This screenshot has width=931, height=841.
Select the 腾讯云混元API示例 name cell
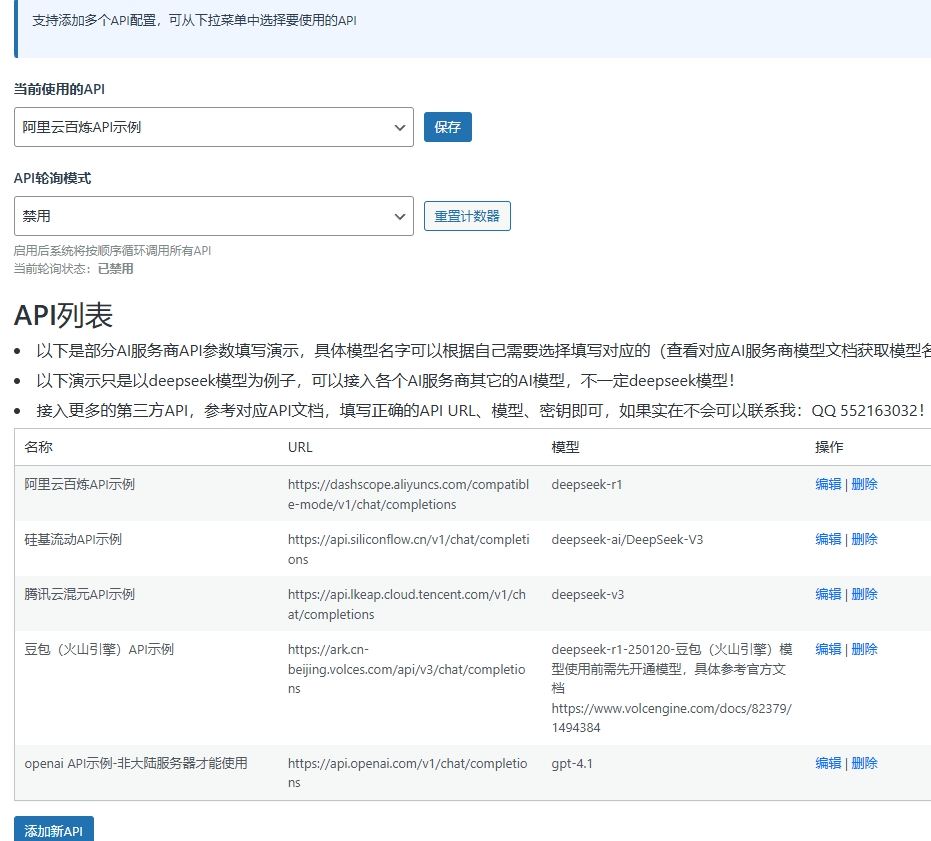tap(80, 595)
